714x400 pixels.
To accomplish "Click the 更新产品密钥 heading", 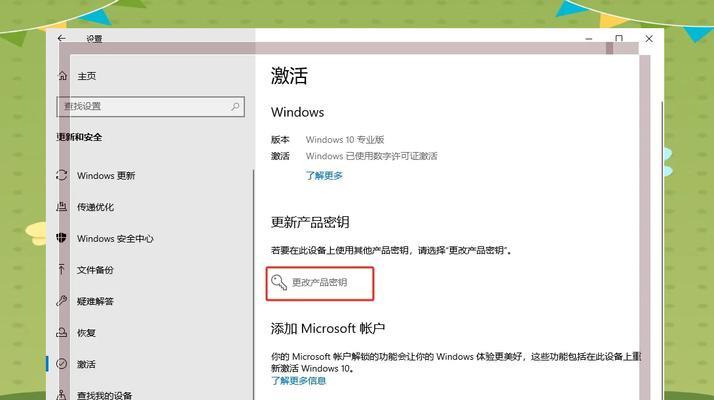I will click(x=310, y=222).
